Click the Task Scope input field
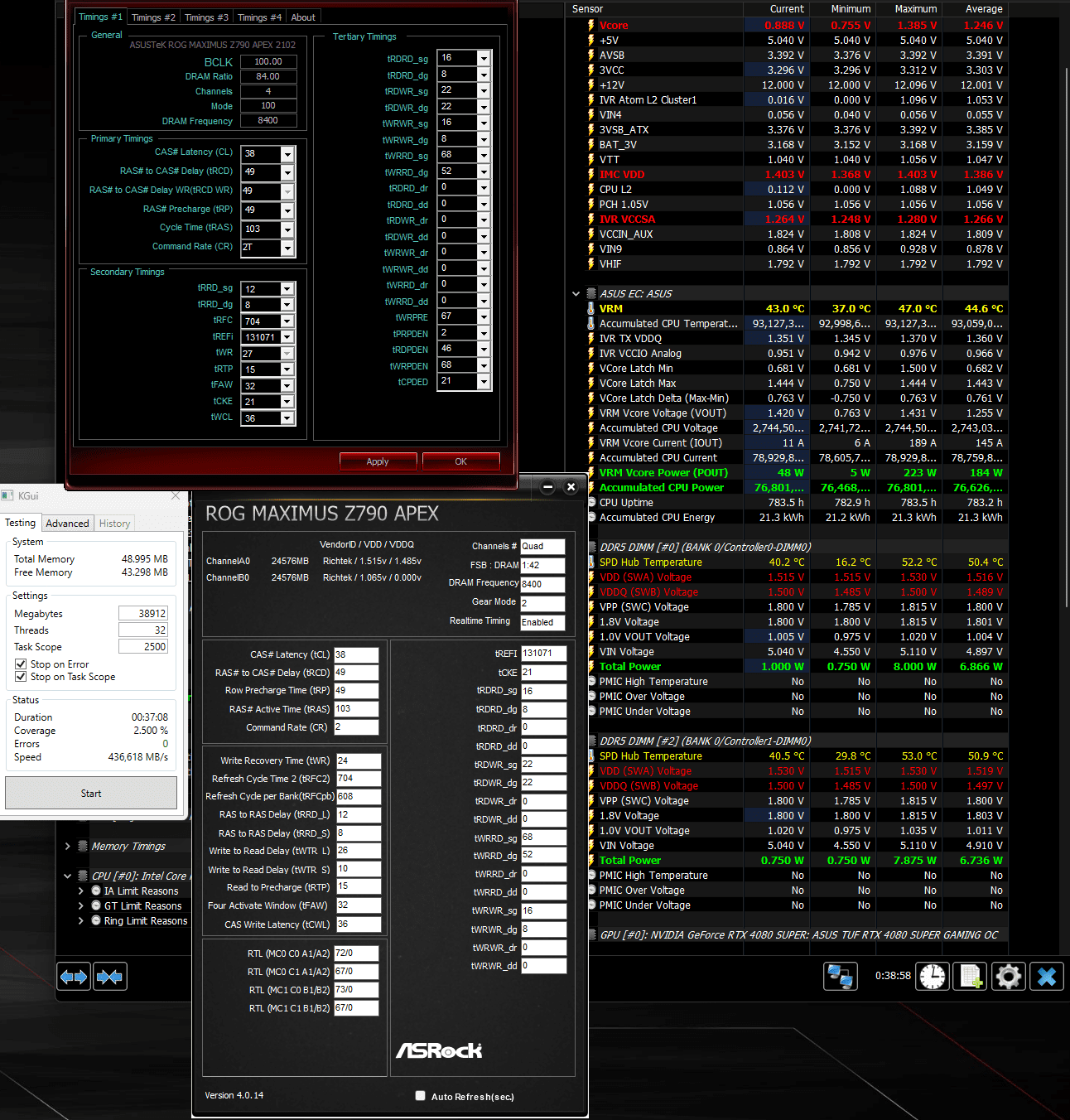The height and width of the screenshot is (1120, 1070). tap(143, 646)
